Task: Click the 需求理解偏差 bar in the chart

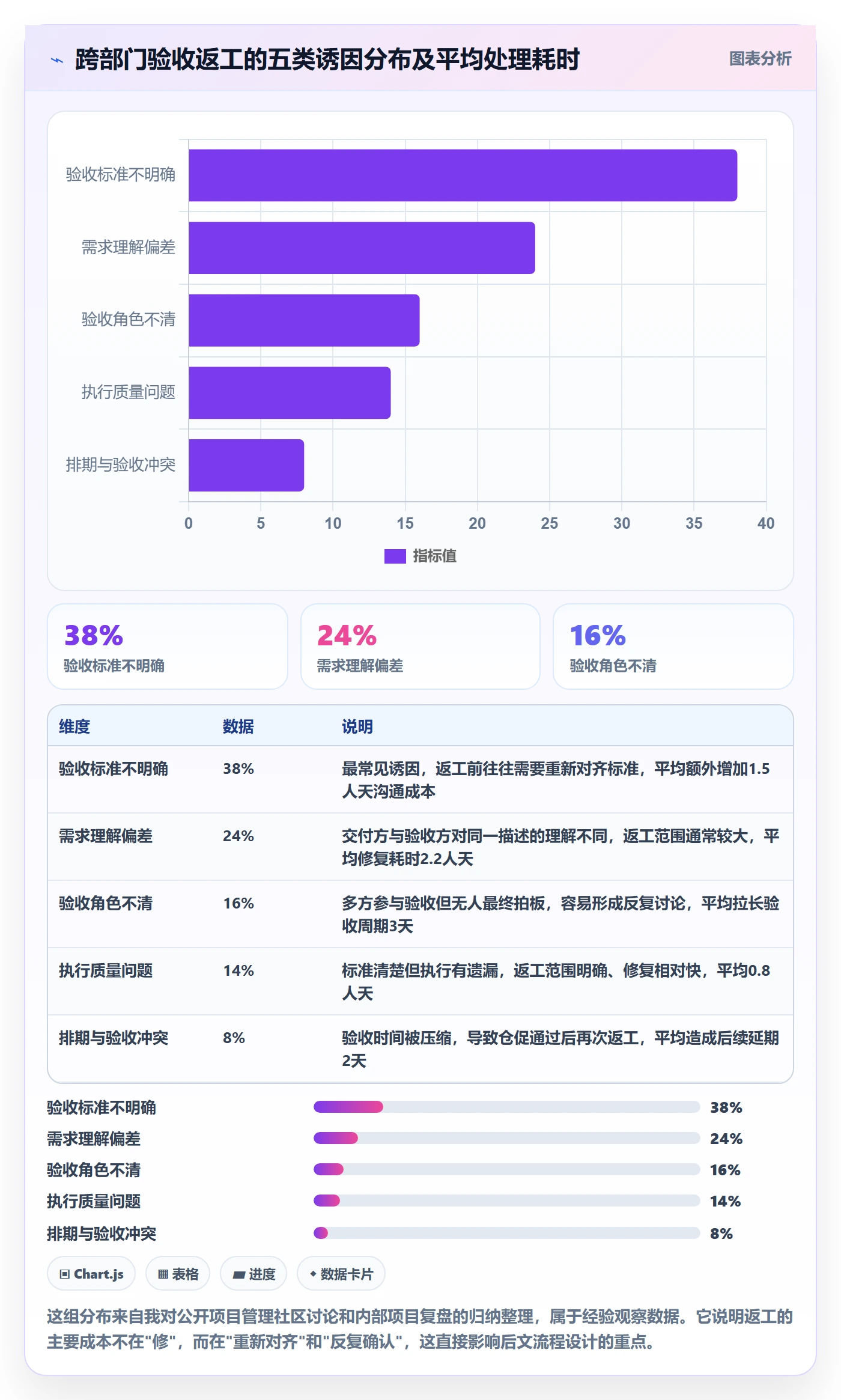Action: pos(362,248)
